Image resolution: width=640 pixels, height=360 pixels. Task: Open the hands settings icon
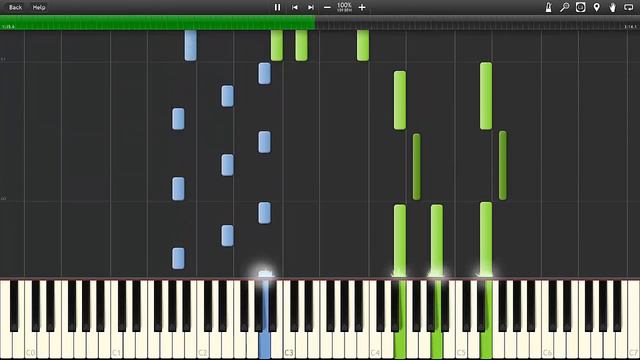(x=613, y=7)
